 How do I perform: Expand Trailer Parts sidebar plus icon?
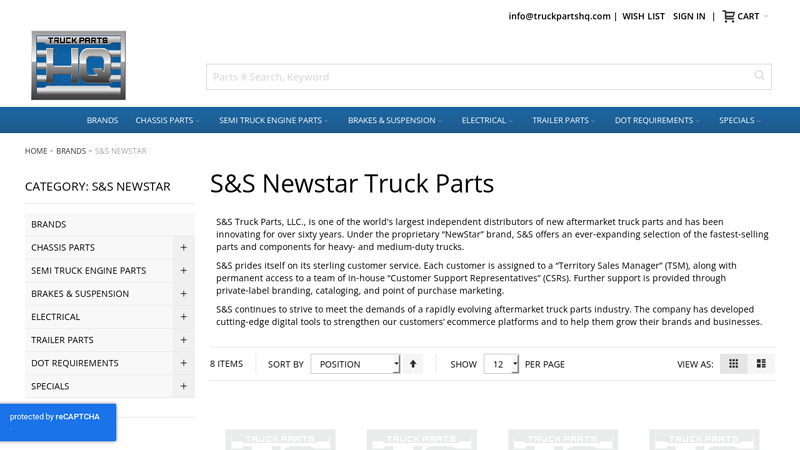click(183, 340)
